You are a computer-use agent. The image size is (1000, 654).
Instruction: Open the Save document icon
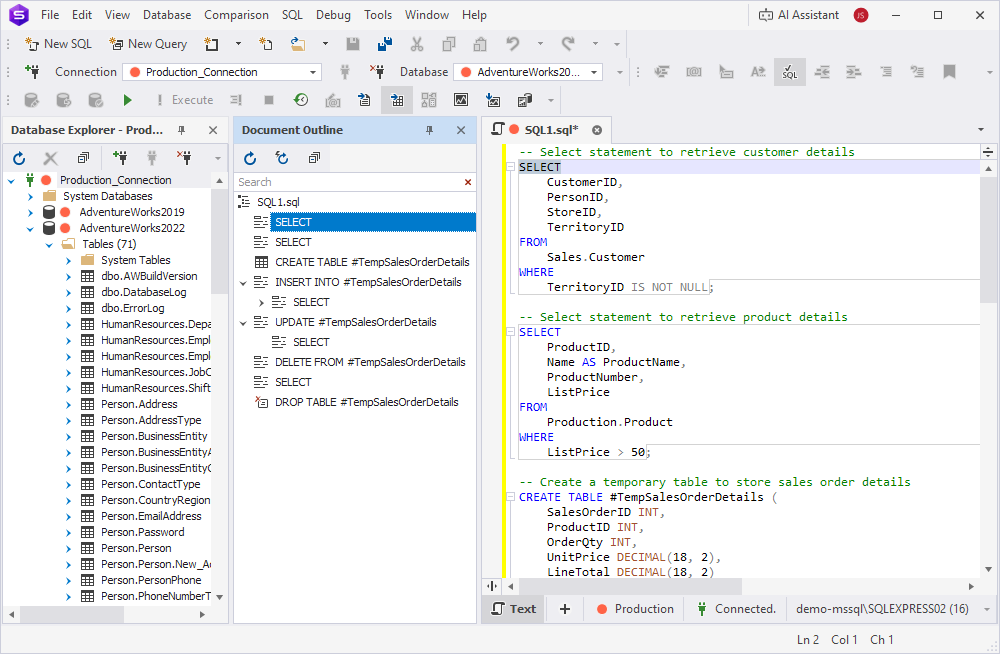coord(352,43)
